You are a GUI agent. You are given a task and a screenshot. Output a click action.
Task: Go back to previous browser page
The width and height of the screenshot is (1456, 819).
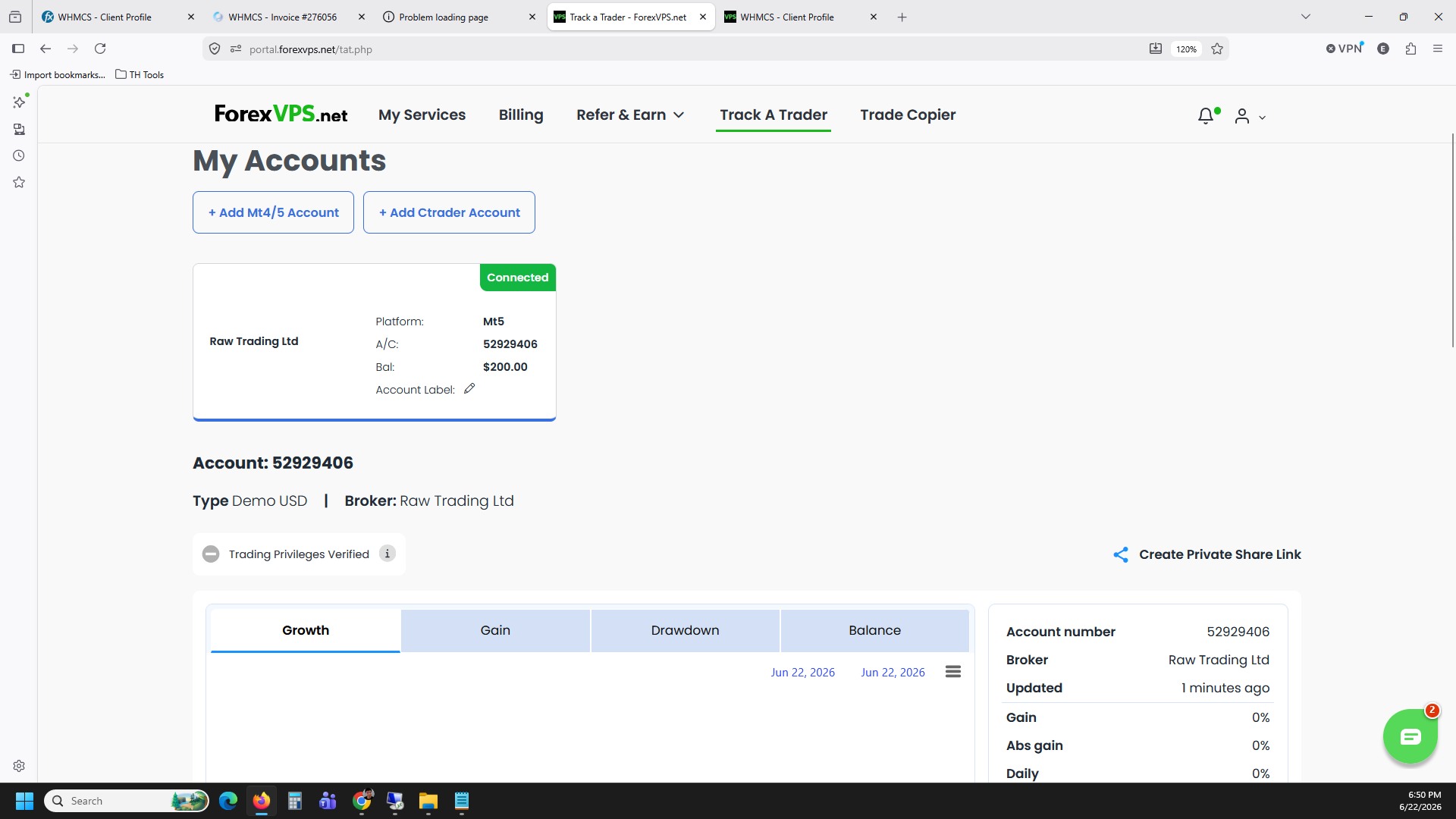(x=45, y=49)
